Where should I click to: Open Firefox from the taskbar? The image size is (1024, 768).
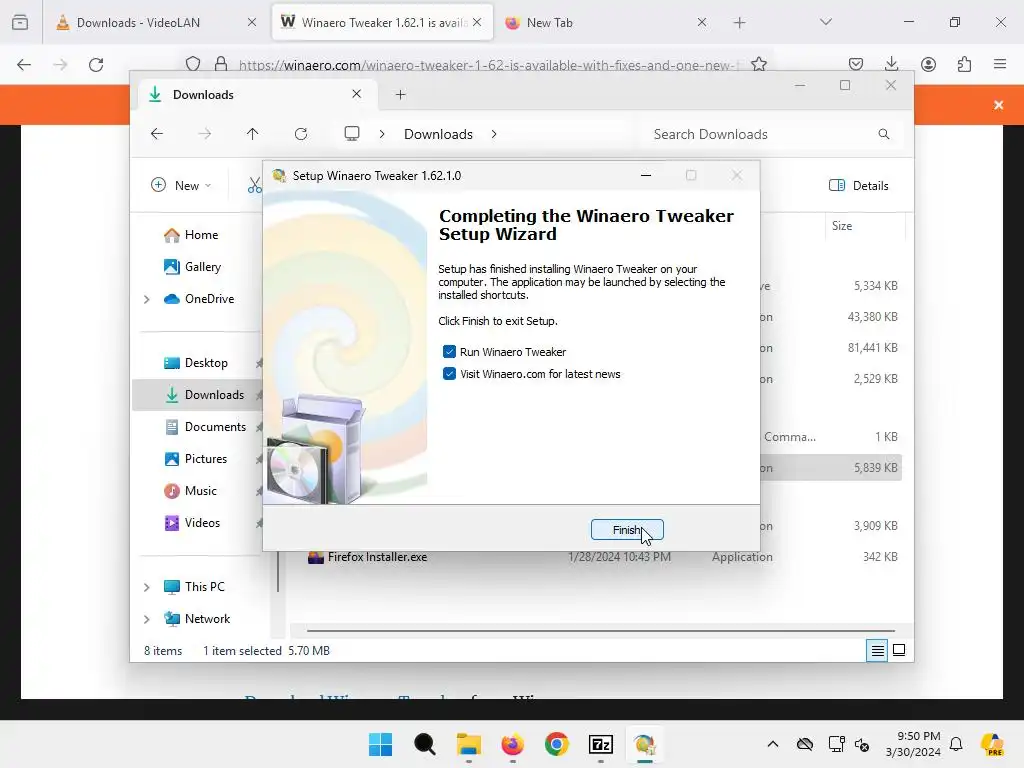(513, 744)
